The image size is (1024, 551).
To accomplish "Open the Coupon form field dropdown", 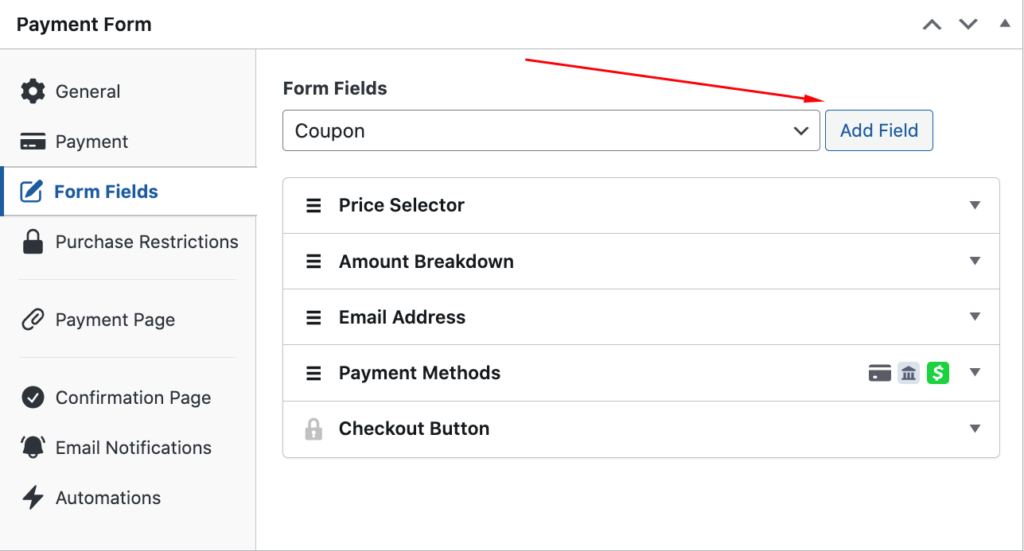I will click(x=551, y=131).
